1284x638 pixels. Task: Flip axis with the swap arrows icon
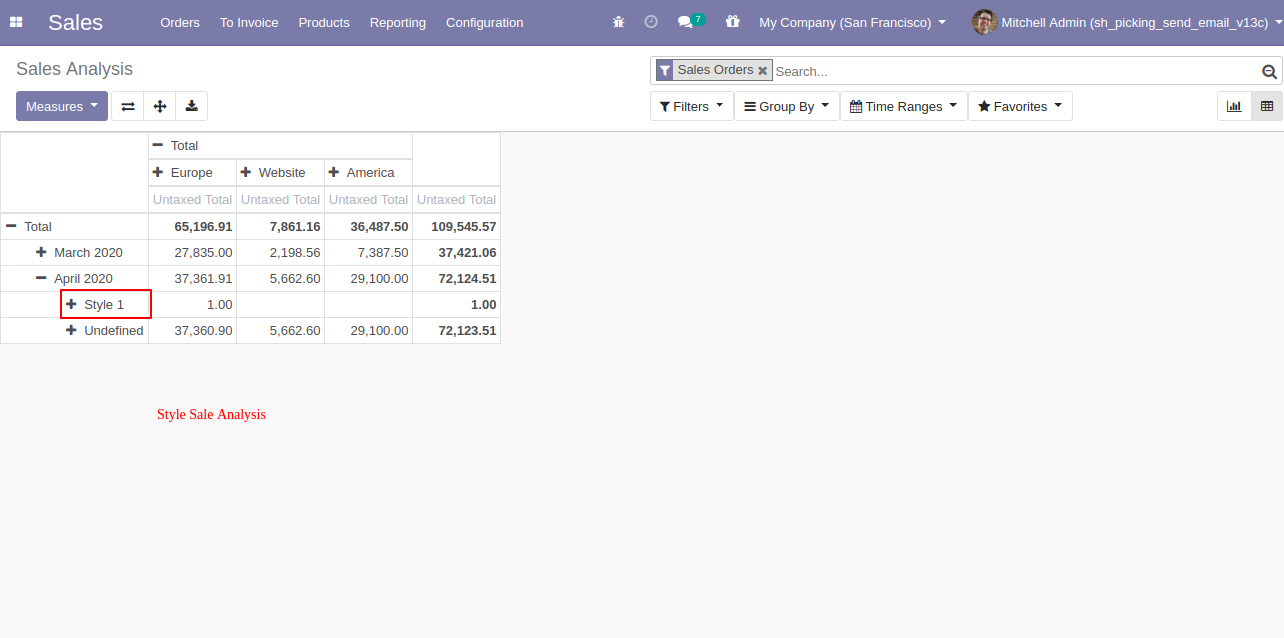click(x=128, y=106)
